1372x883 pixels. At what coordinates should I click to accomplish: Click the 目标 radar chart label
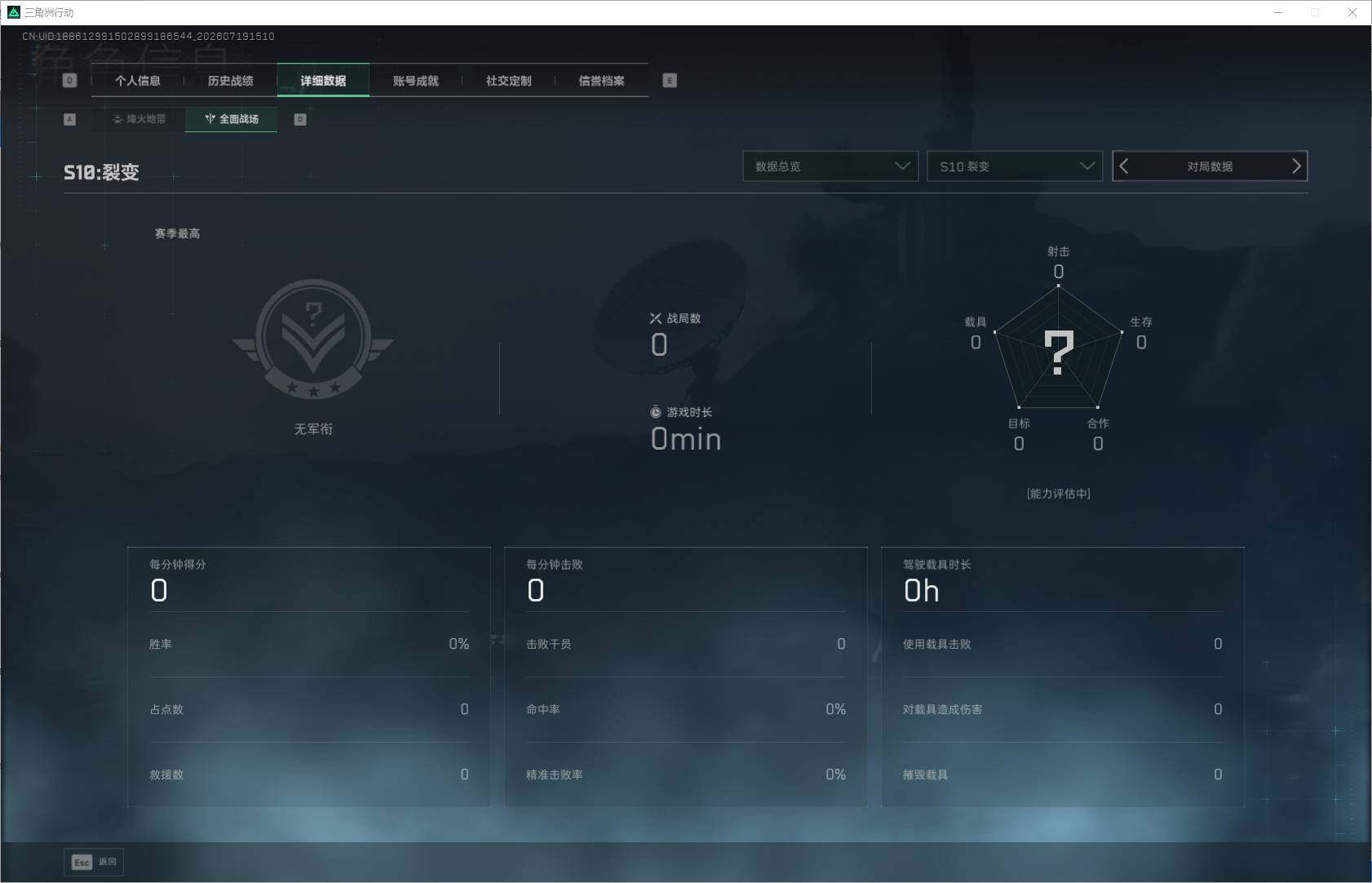(1019, 423)
